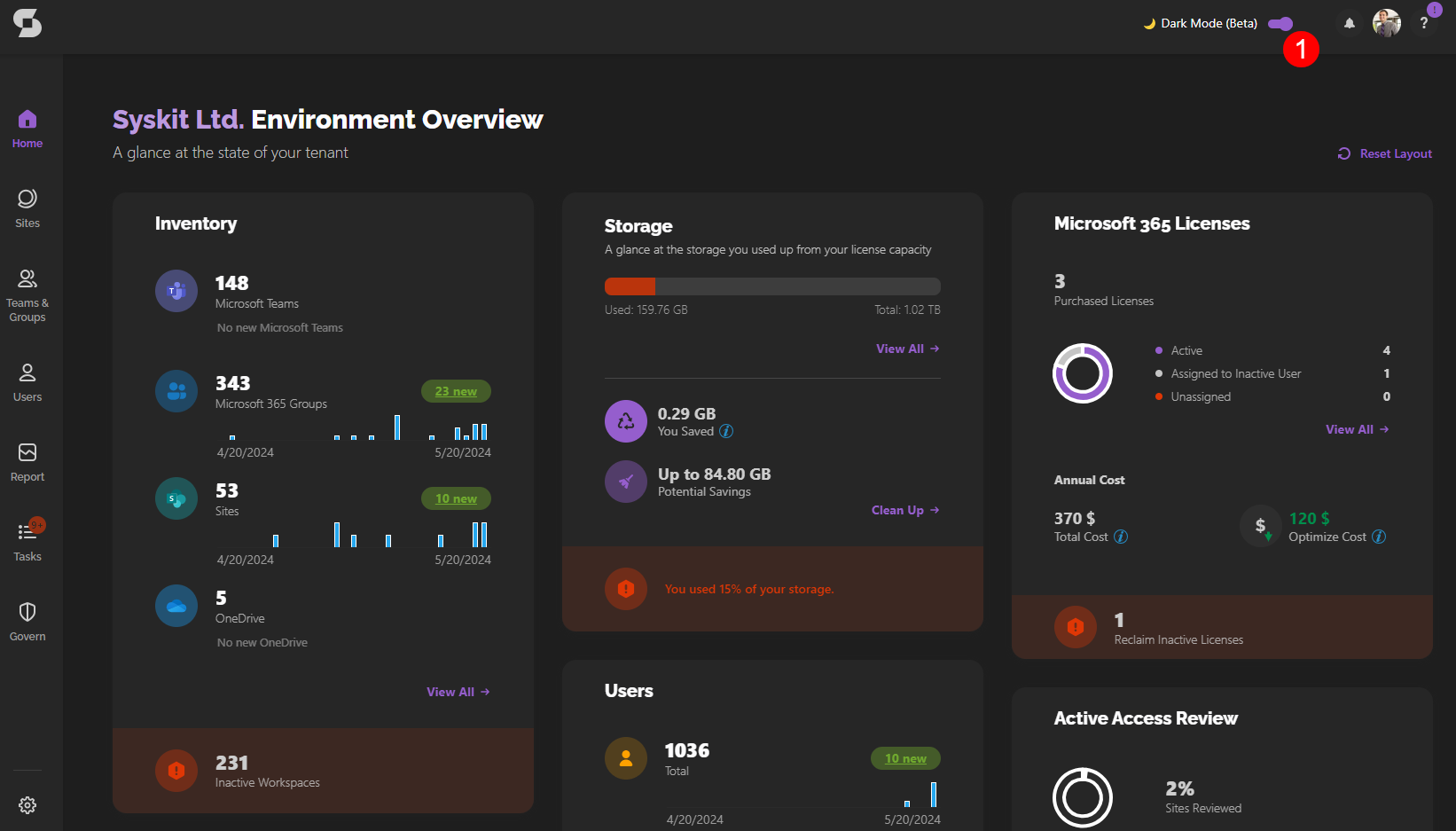
Task: Open Teams & Groups from the sidebar
Action: pos(27,286)
